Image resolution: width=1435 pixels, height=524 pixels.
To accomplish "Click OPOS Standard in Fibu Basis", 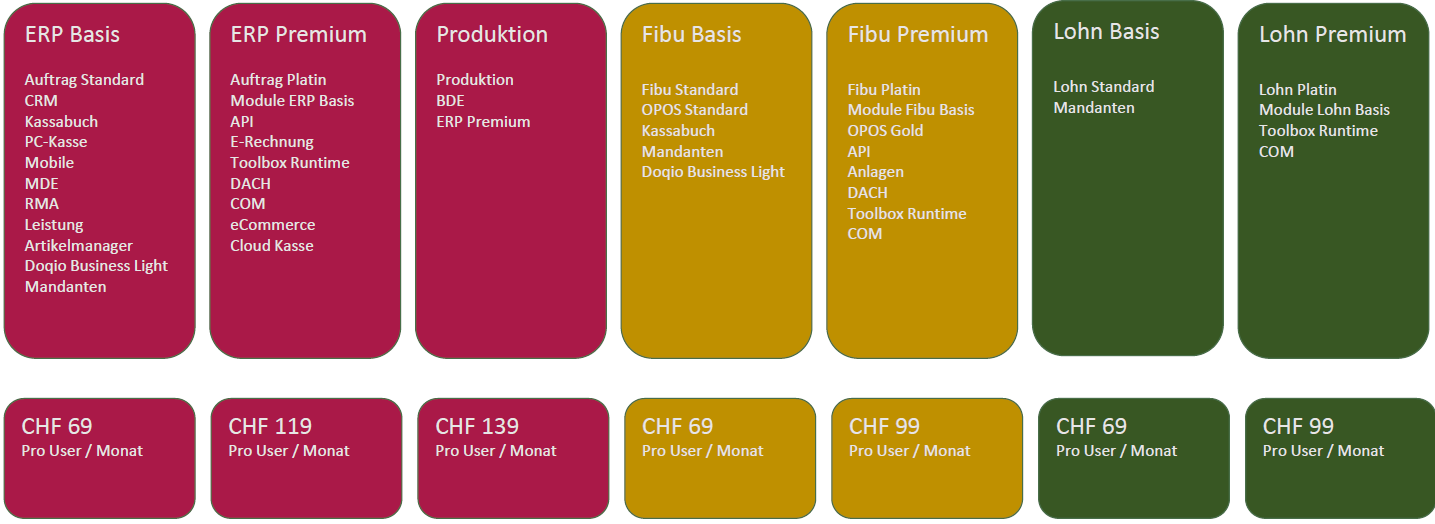I will [x=694, y=110].
